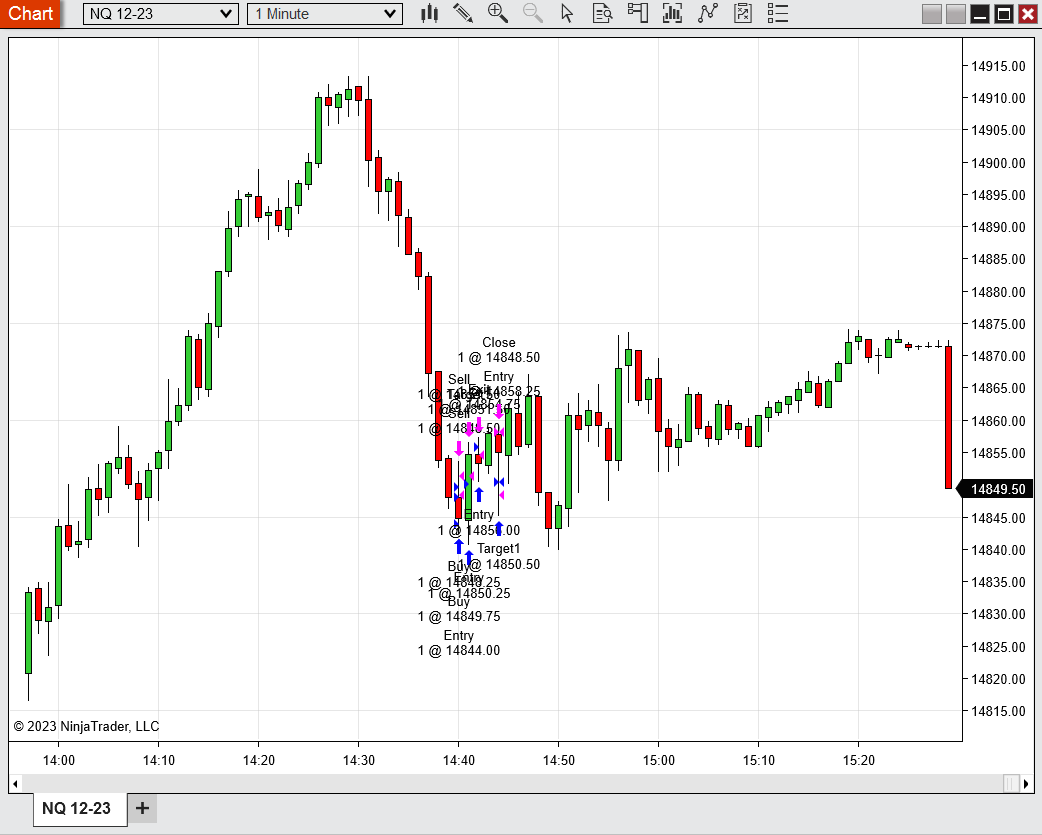Open the NQ 12-23 instrument dropdown
The height and width of the screenshot is (835, 1042).
(160, 14)
